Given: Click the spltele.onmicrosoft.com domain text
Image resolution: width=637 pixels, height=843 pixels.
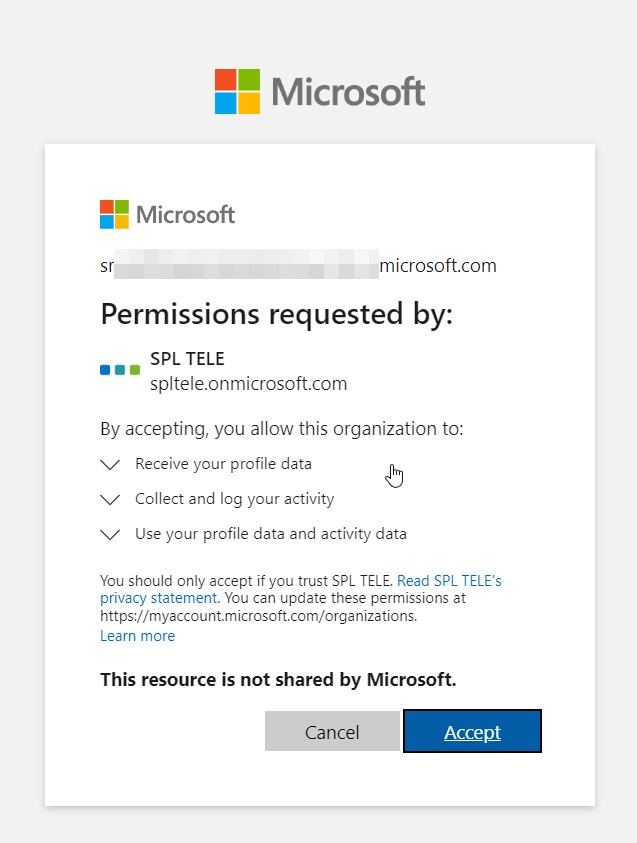Looking at the screenshot, I should [x=248, y=384].
